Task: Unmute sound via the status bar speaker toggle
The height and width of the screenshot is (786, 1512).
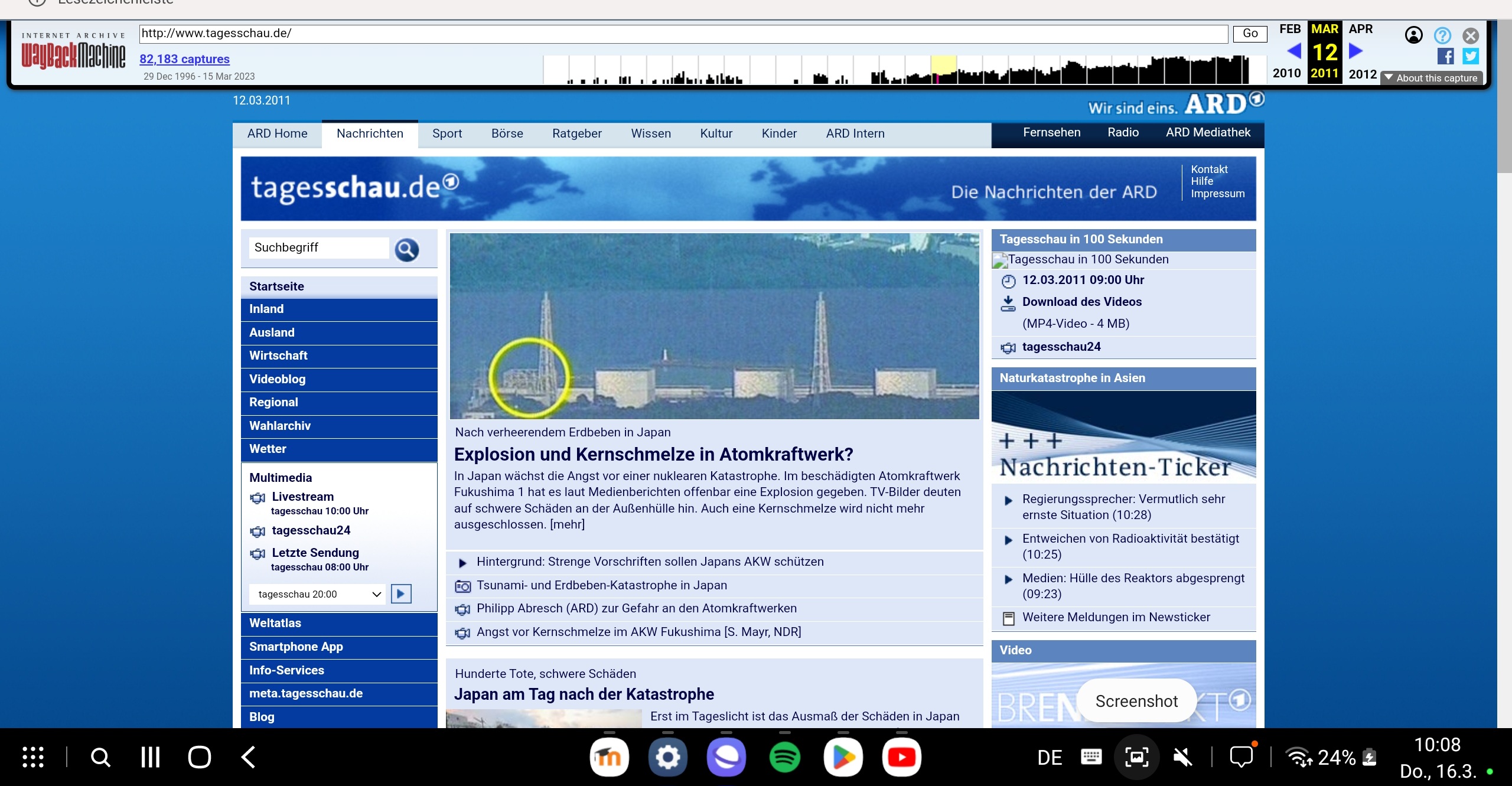Action: coord(1183,756)
